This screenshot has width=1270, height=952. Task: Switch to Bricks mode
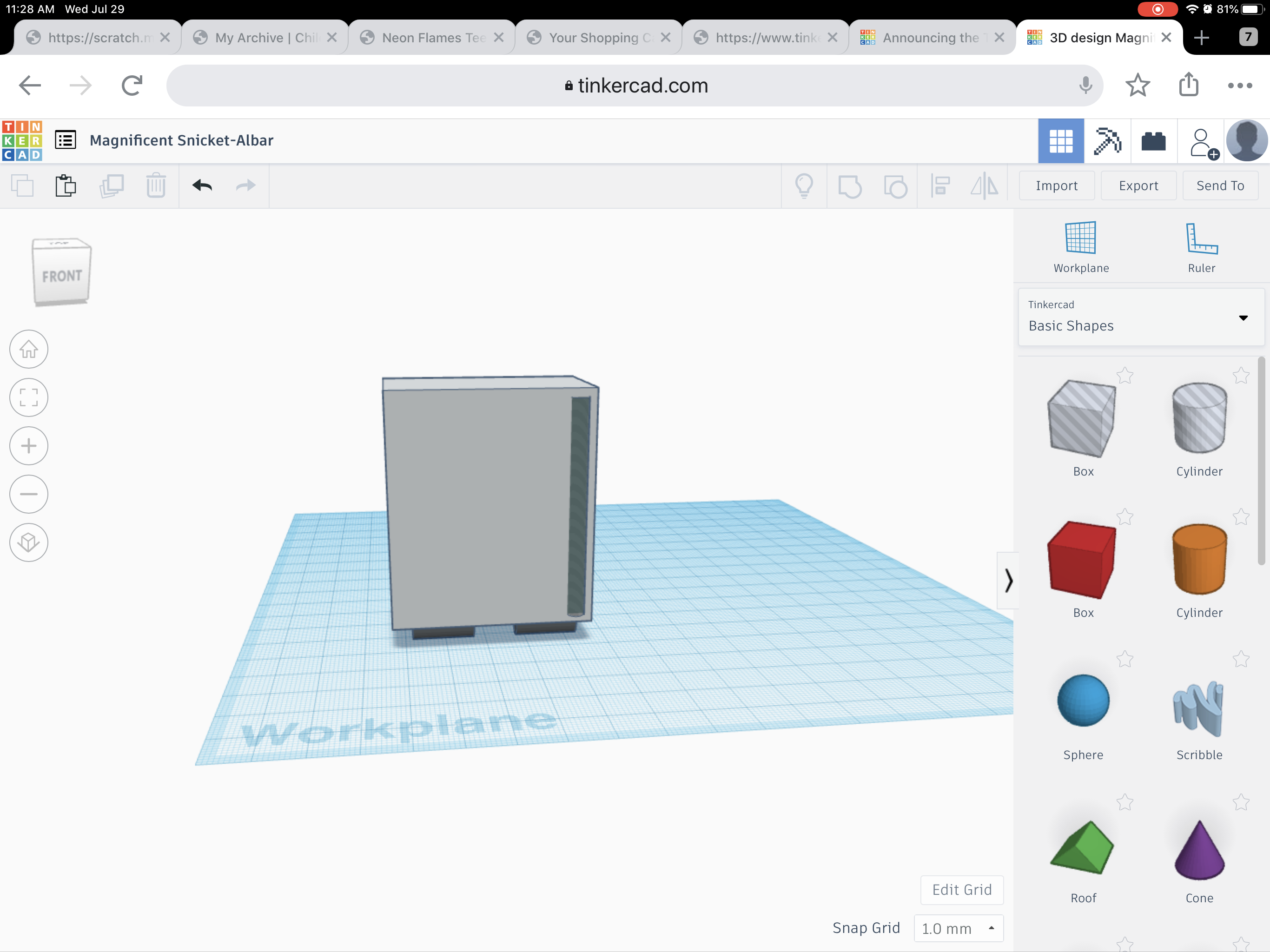point(1153,141)
